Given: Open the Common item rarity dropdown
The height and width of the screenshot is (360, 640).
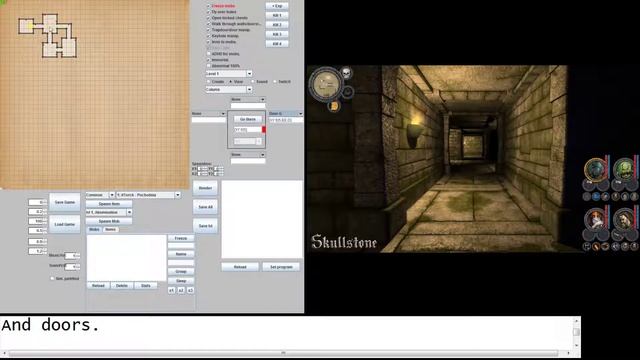Looking at the screenshot, I should tap(100, 195).
